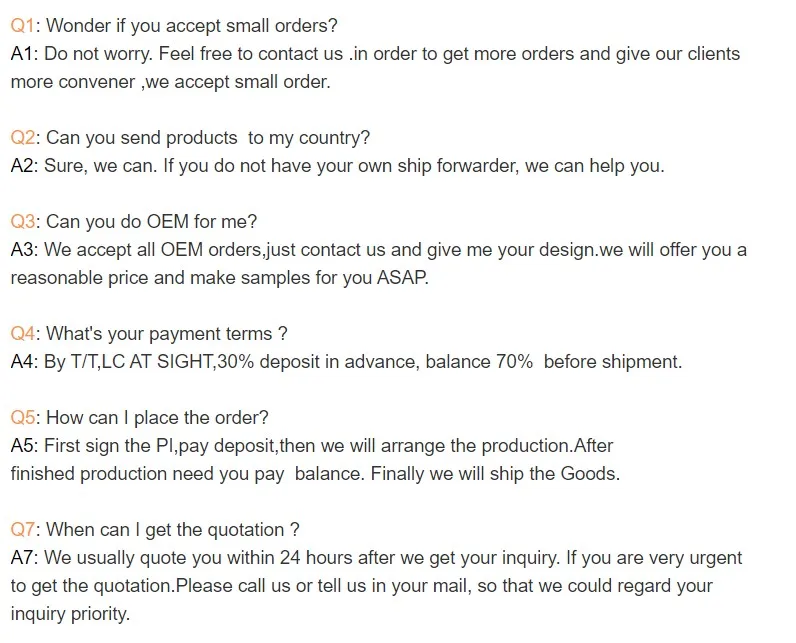This screenshot has width=796, height=643.
Task: Click the "How can I place the order?" question
Action: (x=157, y=418)
